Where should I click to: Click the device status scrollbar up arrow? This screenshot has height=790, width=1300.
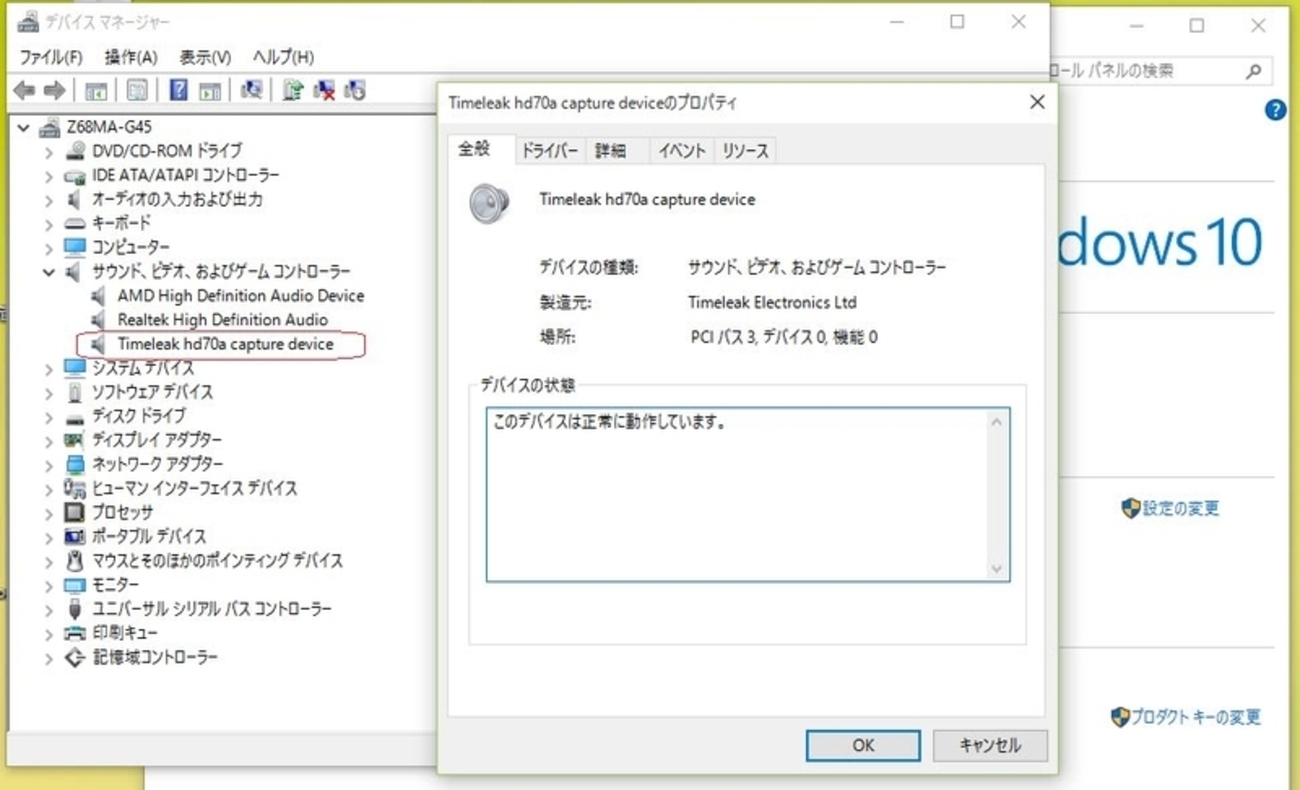[996, 422]
